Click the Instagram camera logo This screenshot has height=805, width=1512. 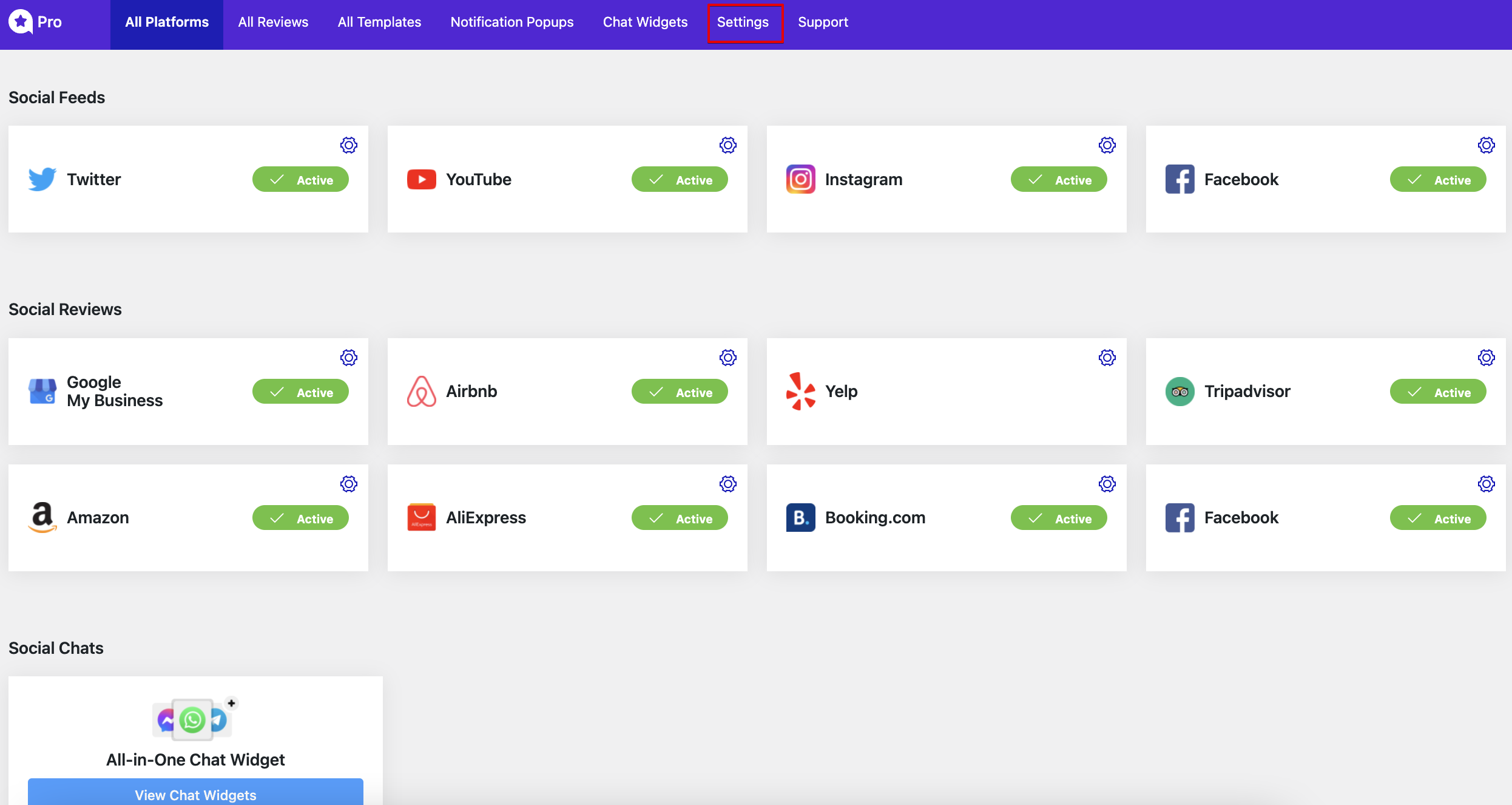tap(801, 179)
